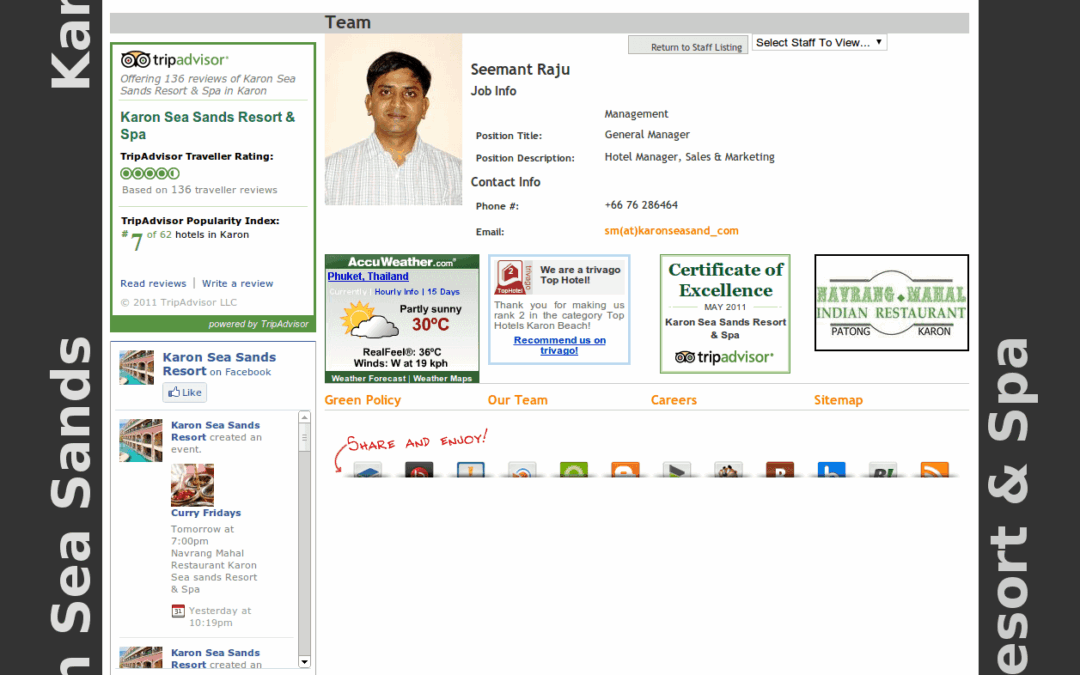Click the Facebook feed scrollbar up arrow
Viewport: 1080px width, 675px height.
click(x=304, y=417)
